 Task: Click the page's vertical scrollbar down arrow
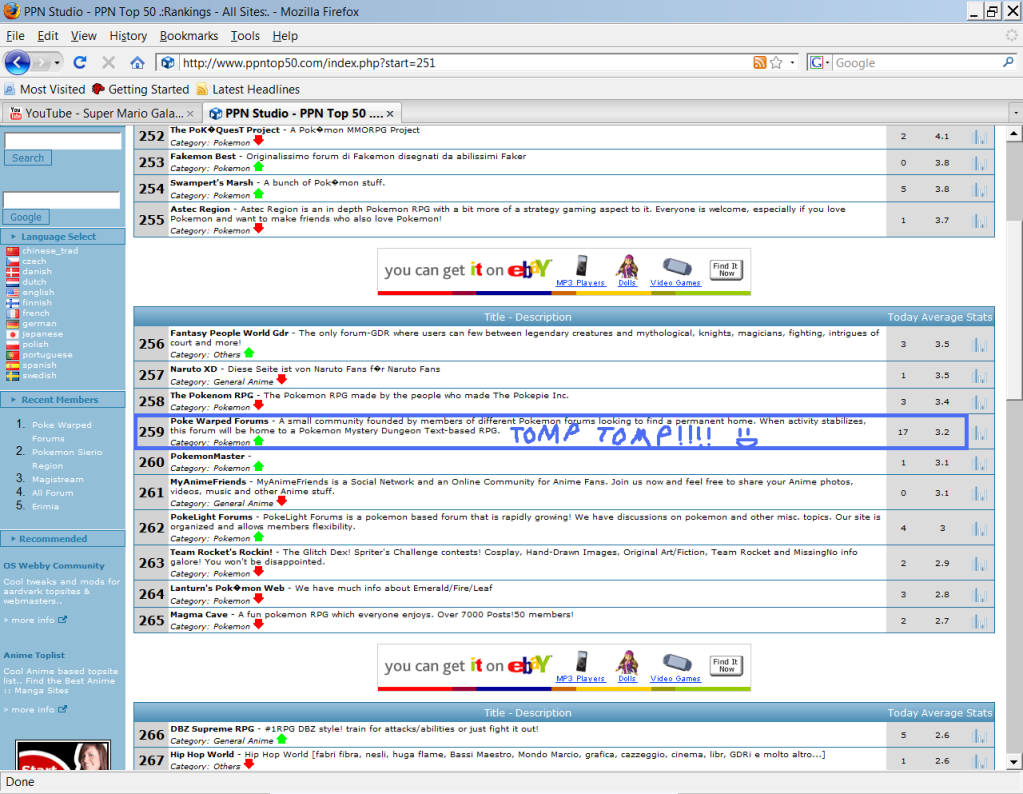1013,761
